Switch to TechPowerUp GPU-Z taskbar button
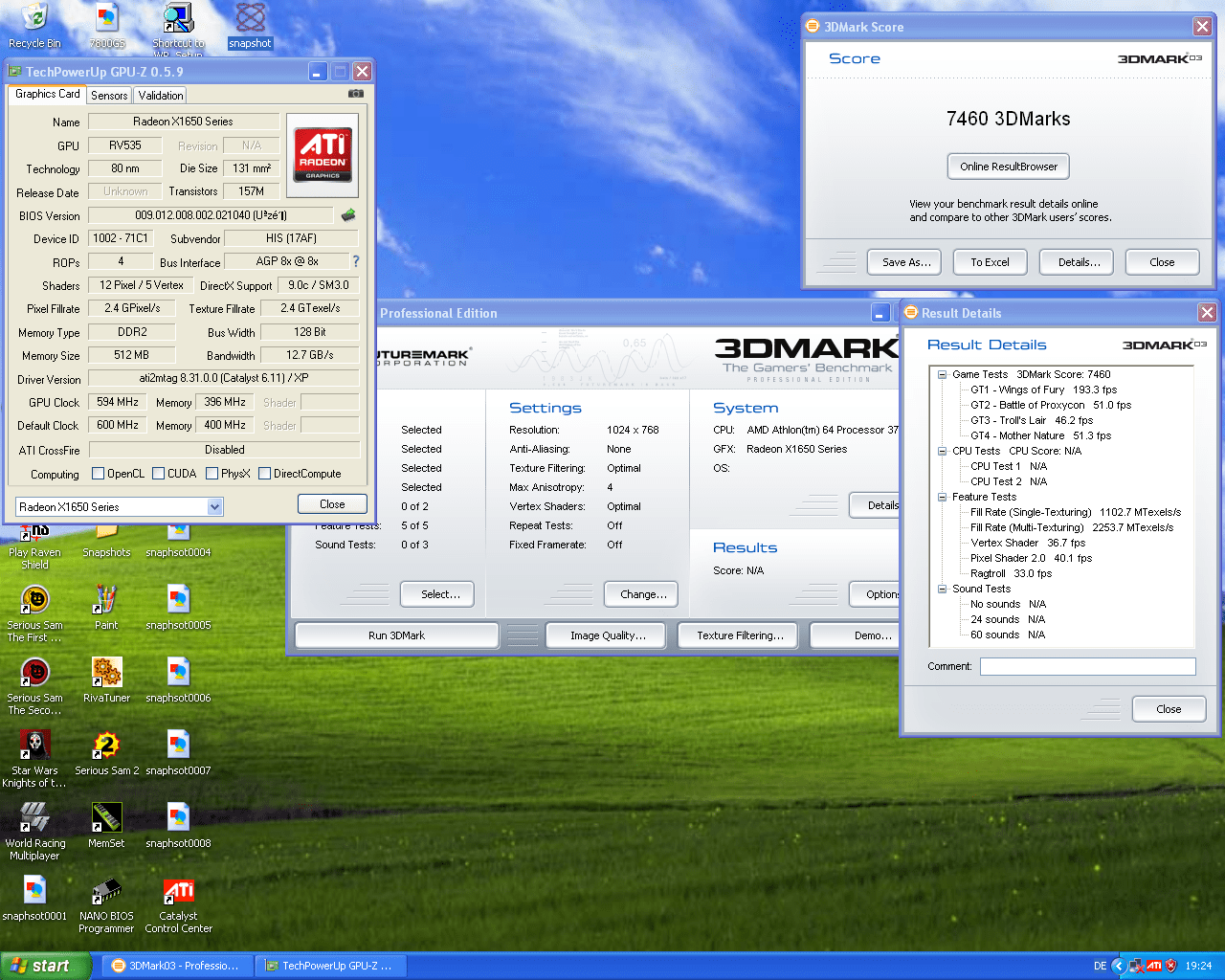Viewport: 1225px width, 980px height. coord(329,966)
